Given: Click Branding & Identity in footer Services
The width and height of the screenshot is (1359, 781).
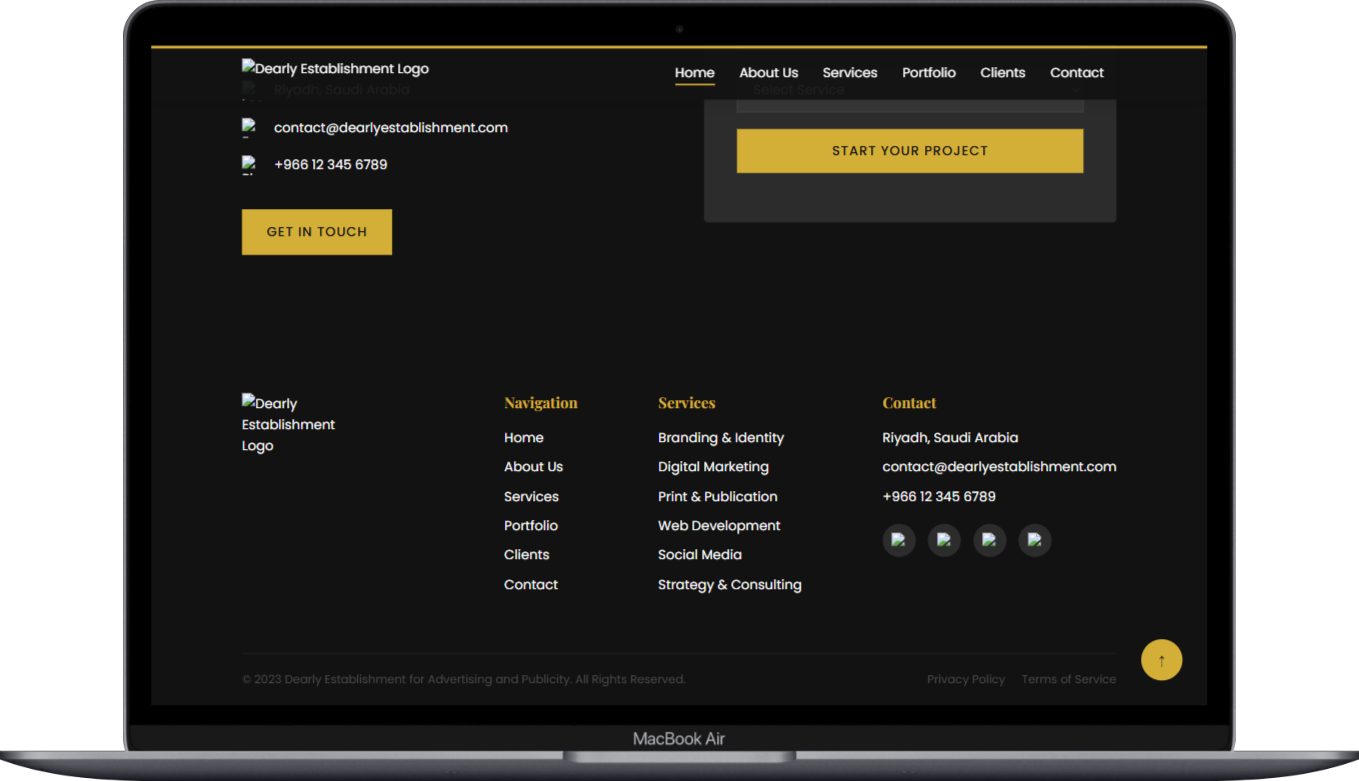Looking at the screenshot, I should coord(720,438).
